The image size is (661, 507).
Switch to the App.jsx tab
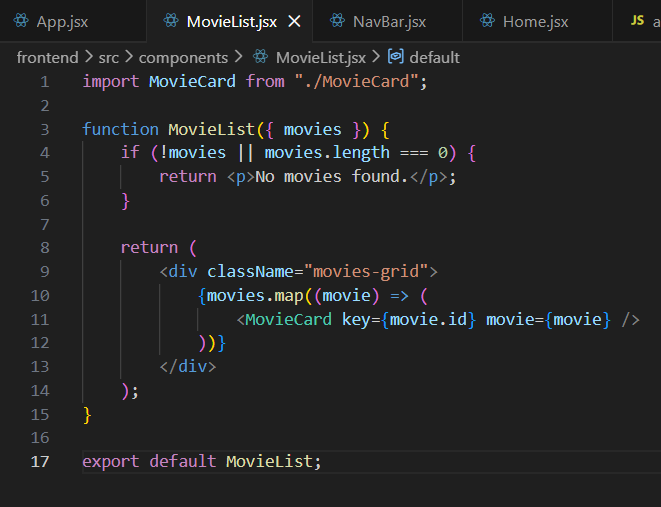click(x=60, y=21)
